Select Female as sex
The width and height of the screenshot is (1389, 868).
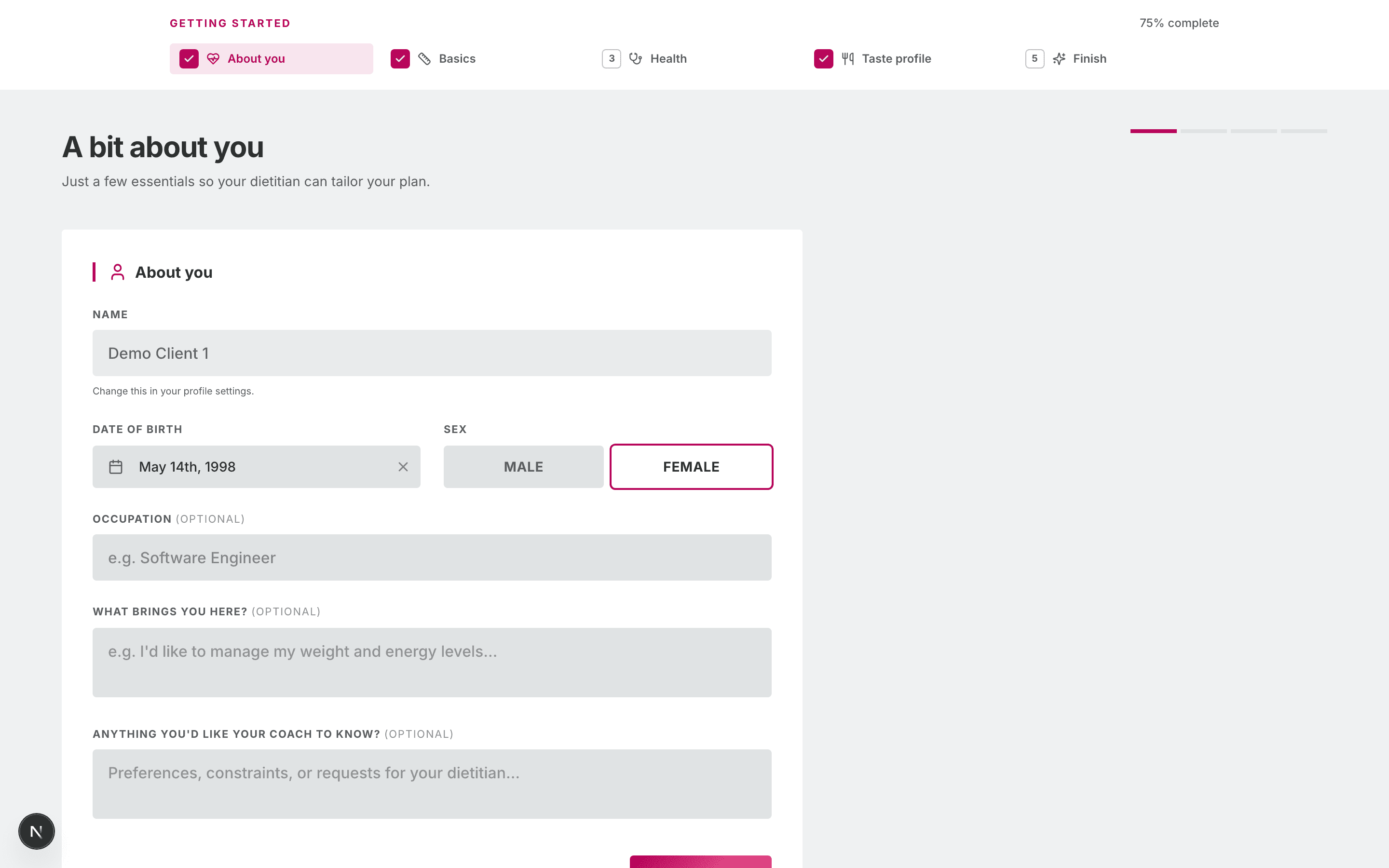coord(691,467)
